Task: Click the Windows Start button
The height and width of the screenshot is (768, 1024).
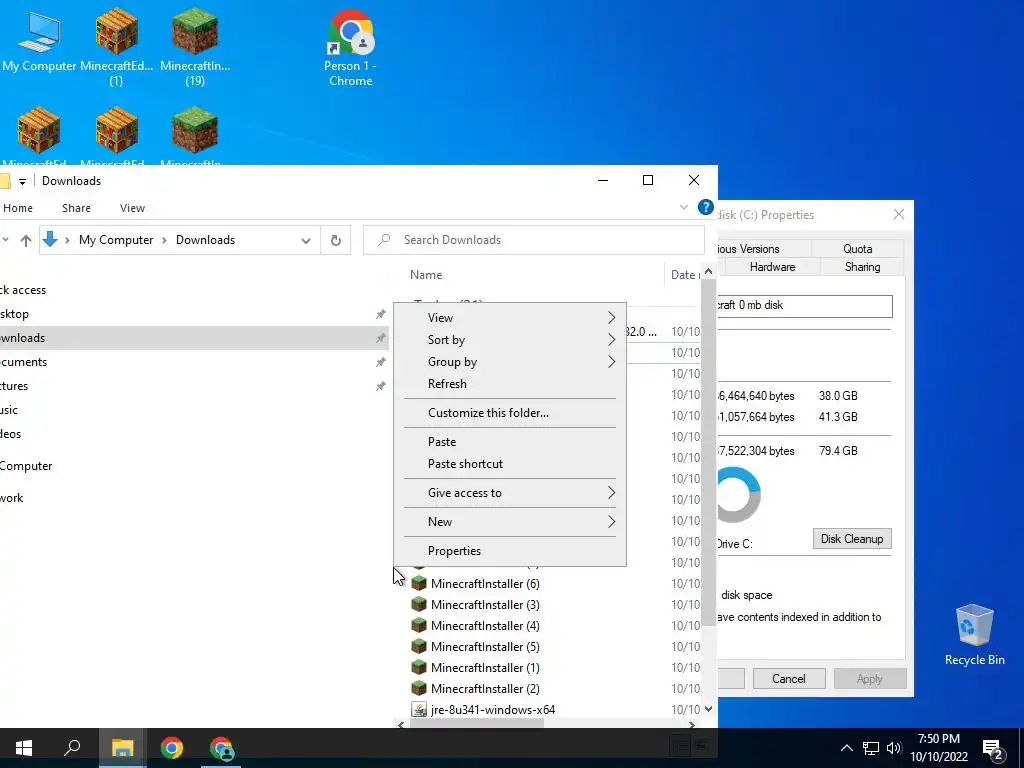Action: pyautogui.click(x=24, y=748)
